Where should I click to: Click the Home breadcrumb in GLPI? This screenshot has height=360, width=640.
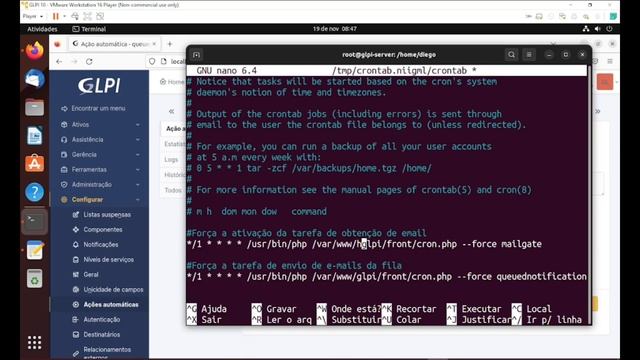[172, 82]
